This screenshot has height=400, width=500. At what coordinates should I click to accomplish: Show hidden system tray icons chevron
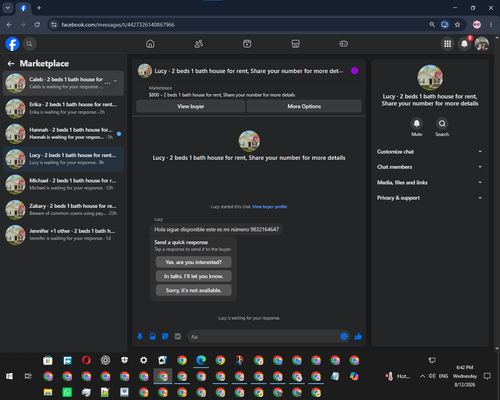(422, 376)
